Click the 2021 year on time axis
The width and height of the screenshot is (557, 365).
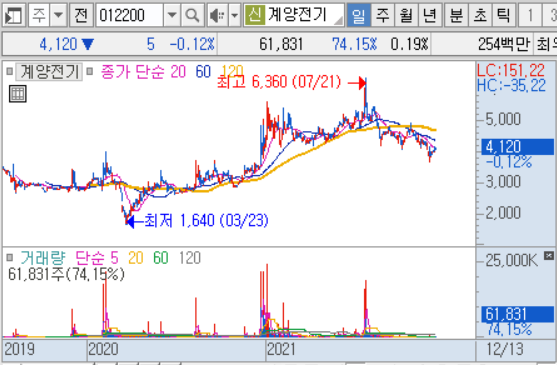point(281,349)
